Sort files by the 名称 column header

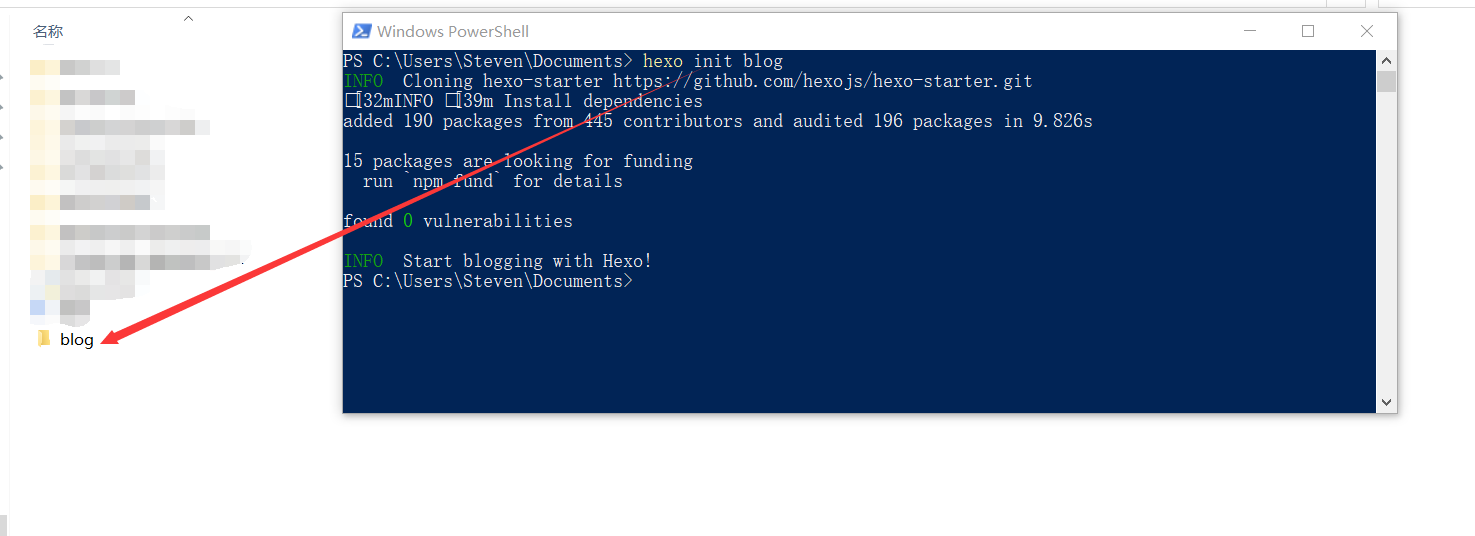point(48,32)
